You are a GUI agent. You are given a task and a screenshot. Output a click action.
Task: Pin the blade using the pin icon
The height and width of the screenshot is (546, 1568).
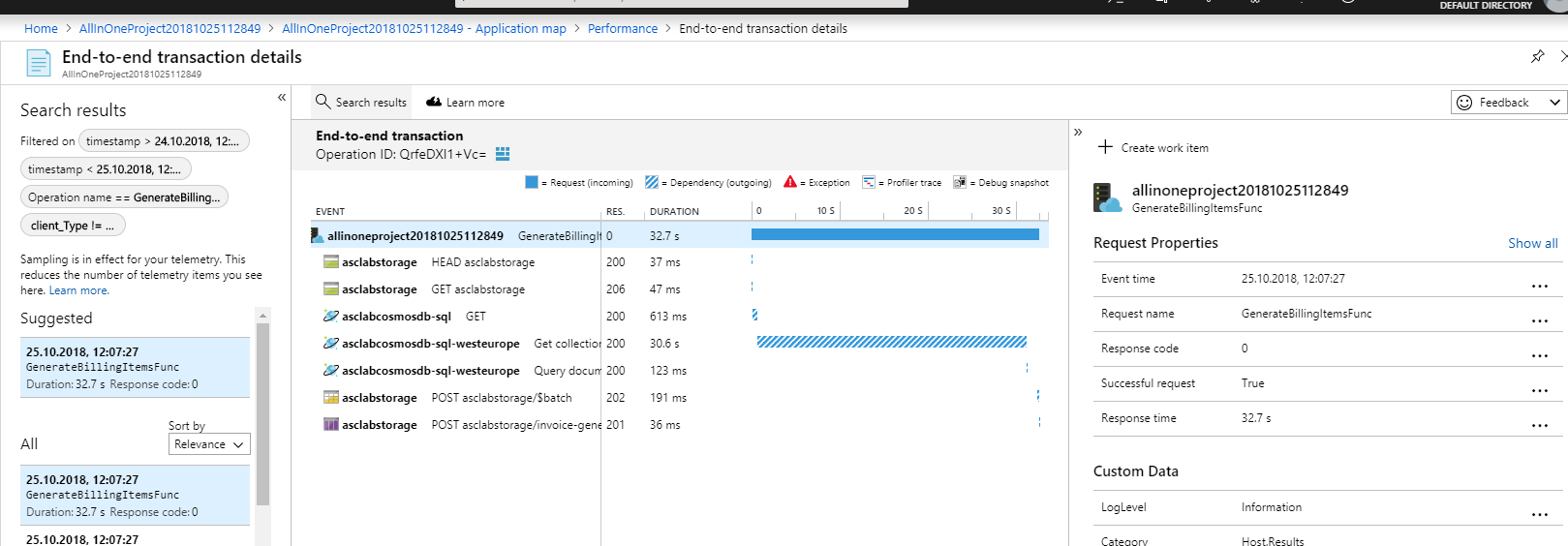tap(1537, 57)
